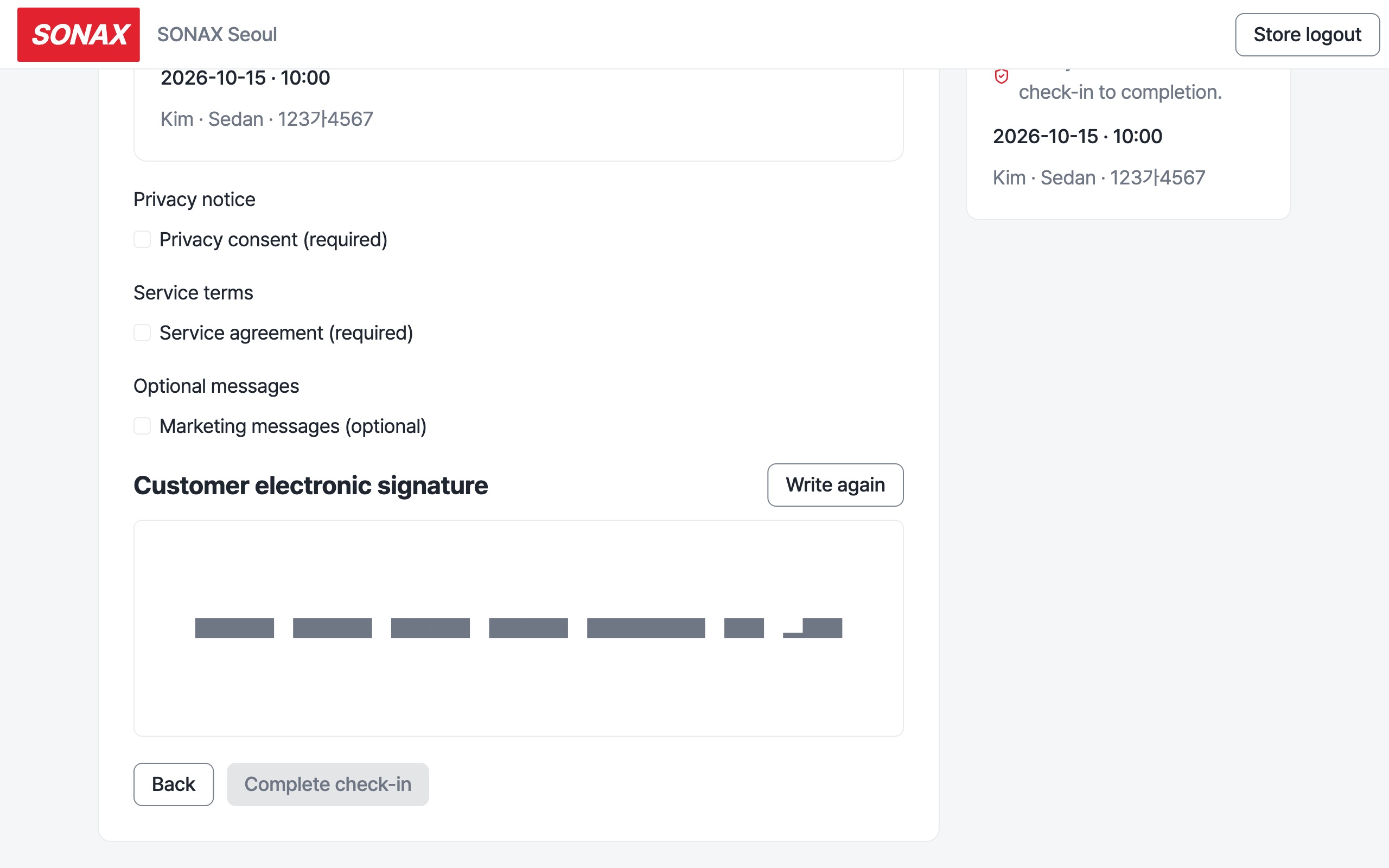The height and width of the screenshot is (868, 1389).
Task: Go back with the Back button
Action: [173, 784]
